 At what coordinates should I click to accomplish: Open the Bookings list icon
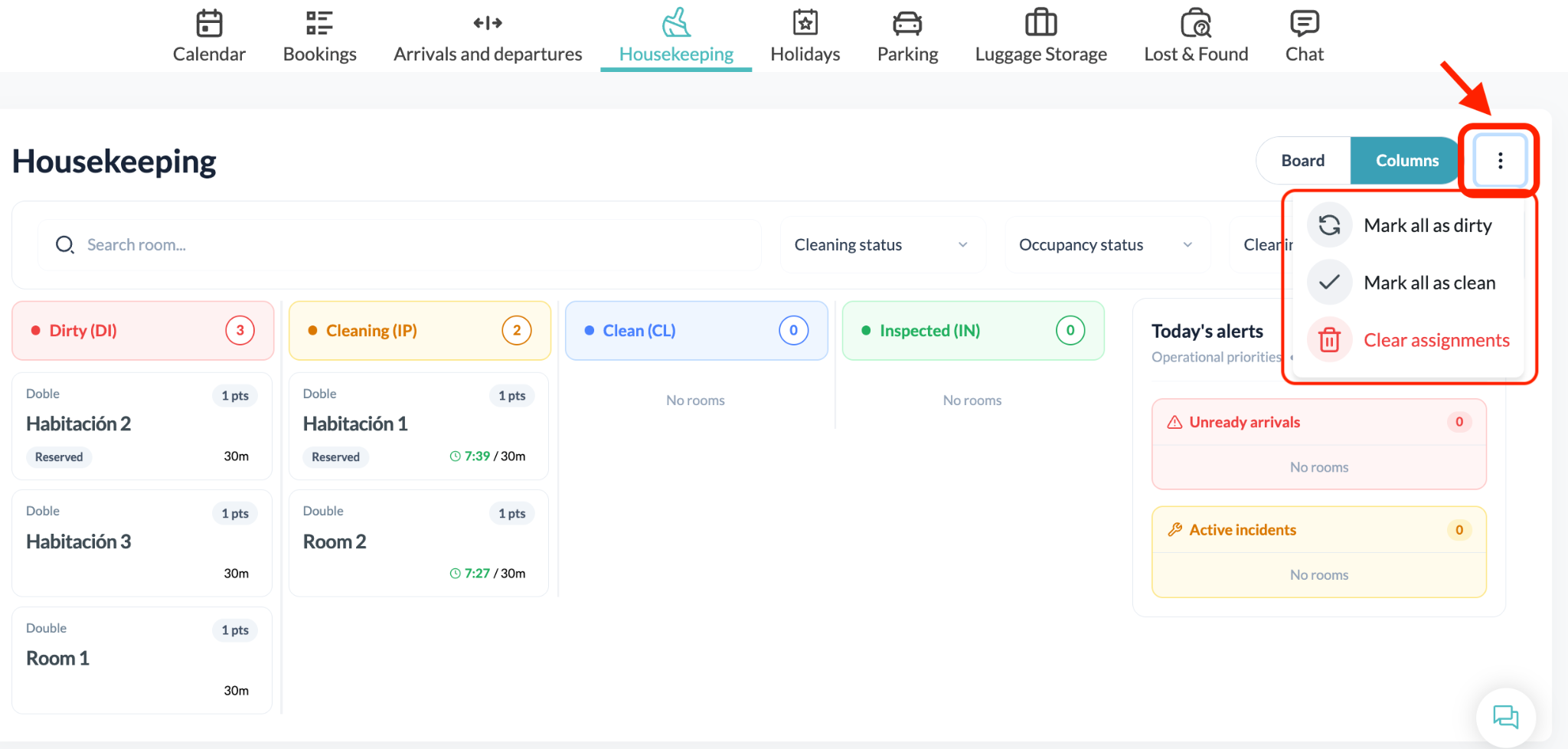(319, 24)
